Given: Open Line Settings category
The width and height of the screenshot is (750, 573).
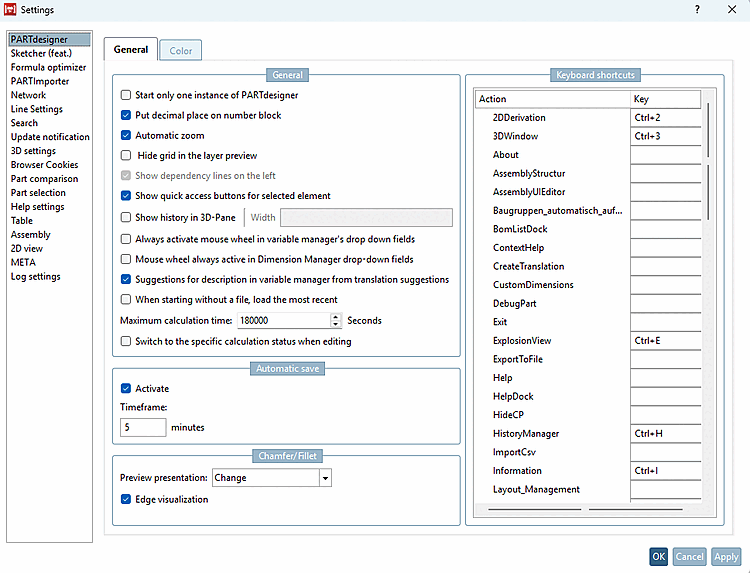Looking at the screenshot, I should point(37,109).
